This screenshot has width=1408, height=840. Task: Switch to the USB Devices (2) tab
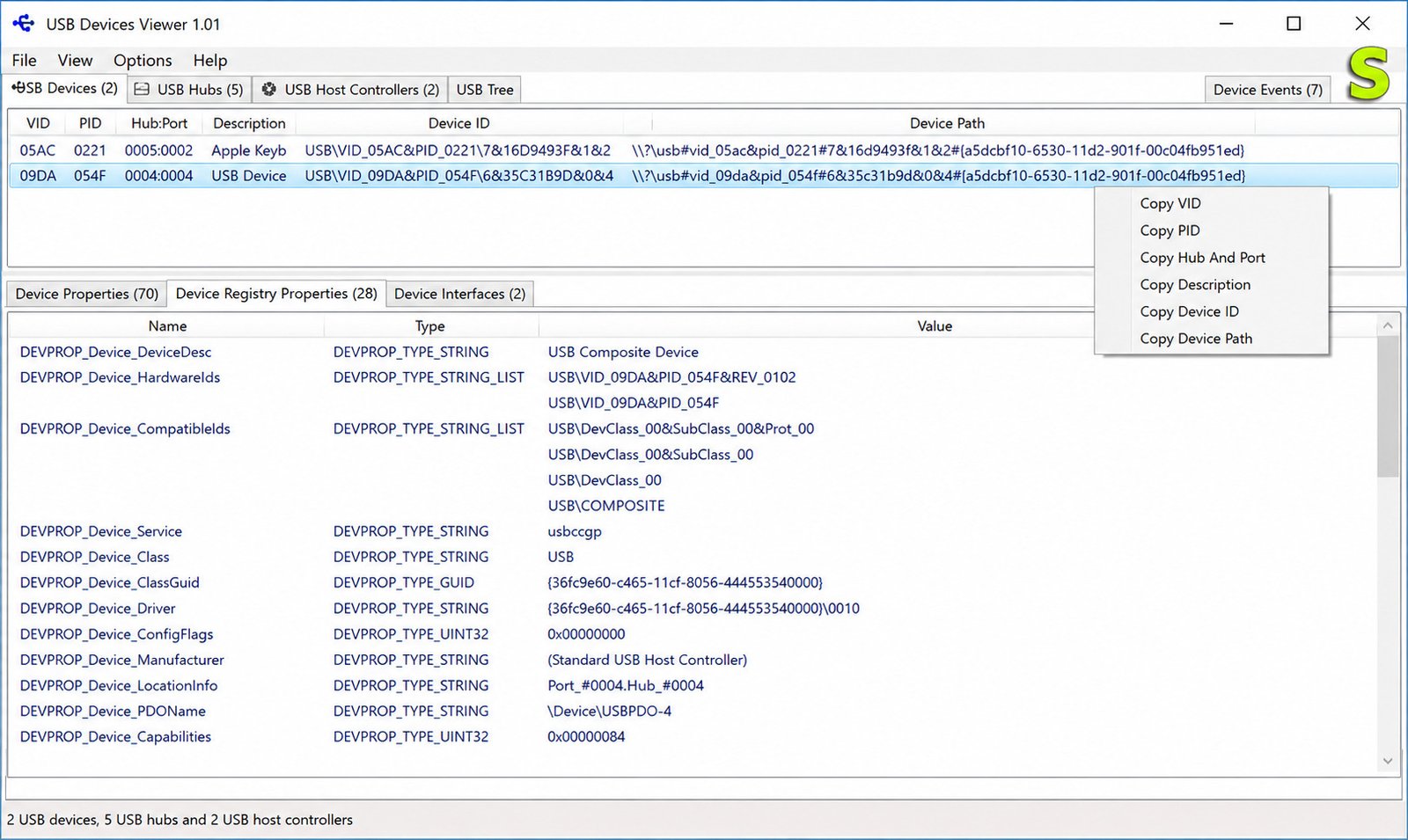65,88
